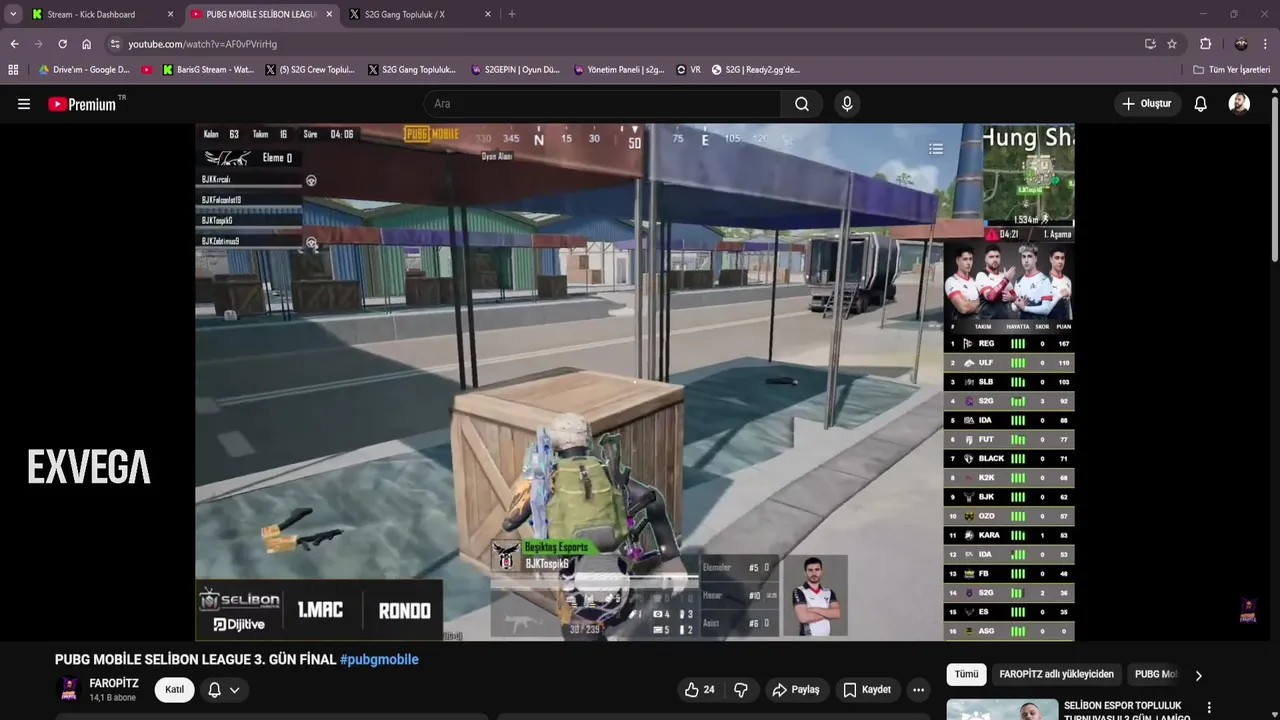Open notification preference bell dropdown
This screenshot has width=1280, height=720.
click(224, 690)
